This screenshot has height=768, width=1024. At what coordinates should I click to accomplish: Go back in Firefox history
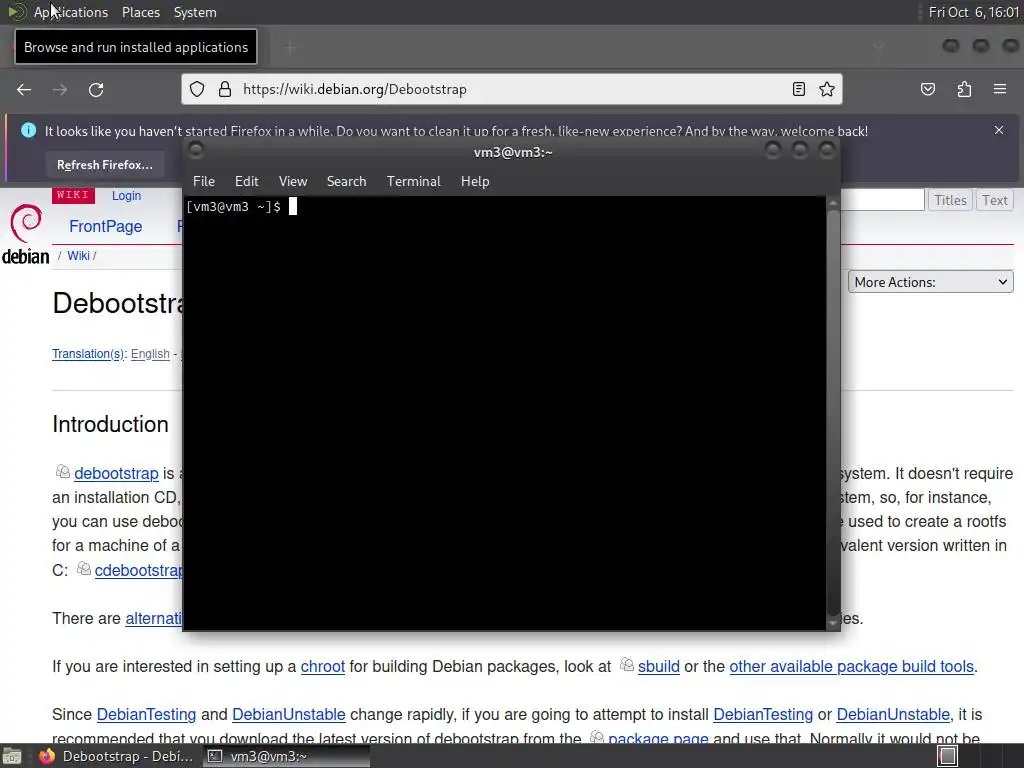click(24, 89)
